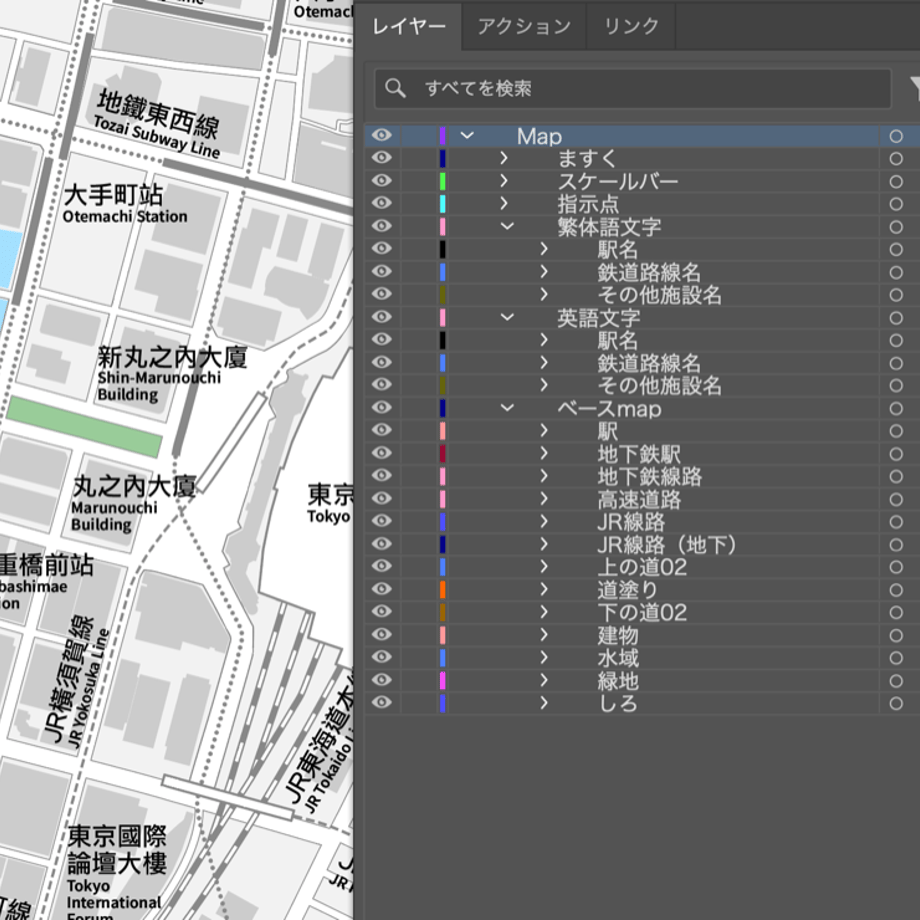Click target circle for JR線路 layer

point(896,522)
